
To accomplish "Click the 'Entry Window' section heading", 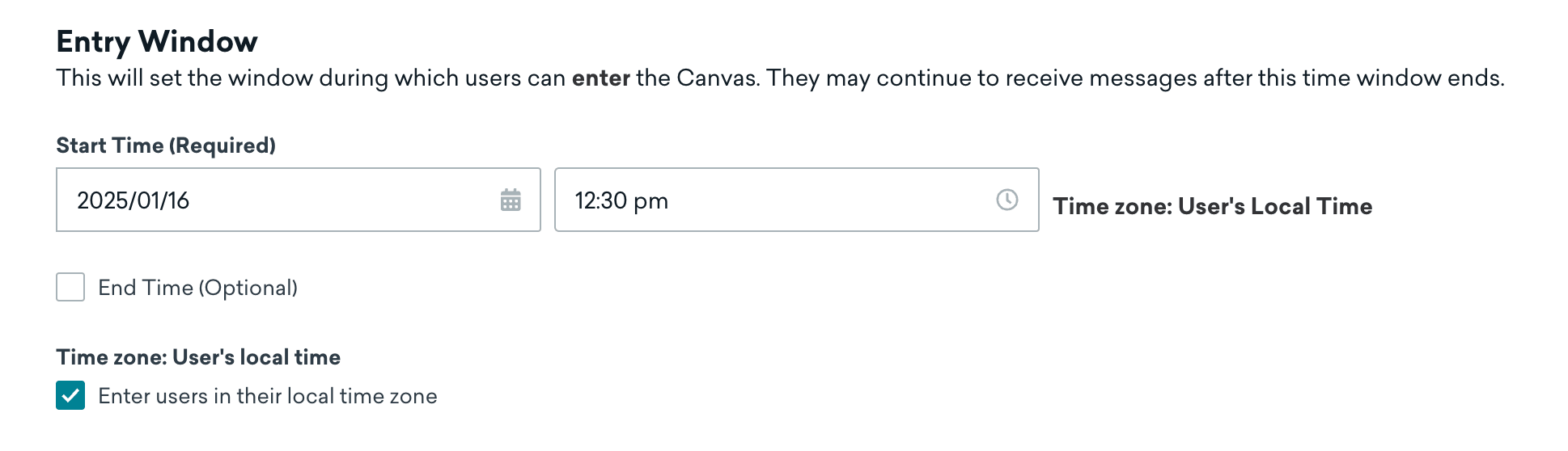I will coord(157,41).
